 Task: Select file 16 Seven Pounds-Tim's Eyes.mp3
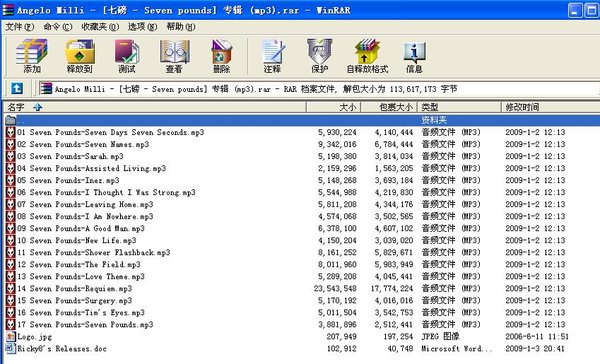[x=81, y=313]
